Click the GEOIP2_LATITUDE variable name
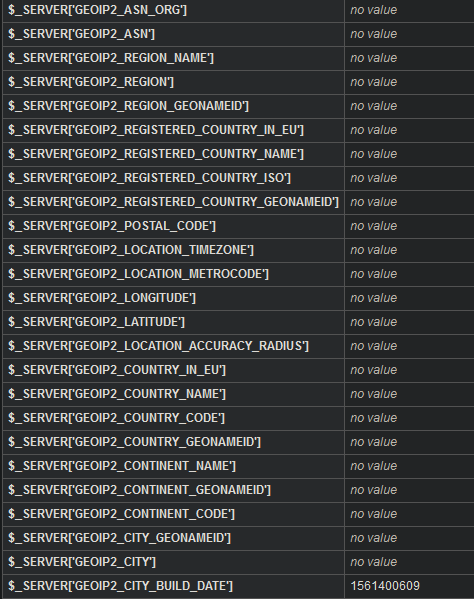The image size is (474, 599). [96, 322]
